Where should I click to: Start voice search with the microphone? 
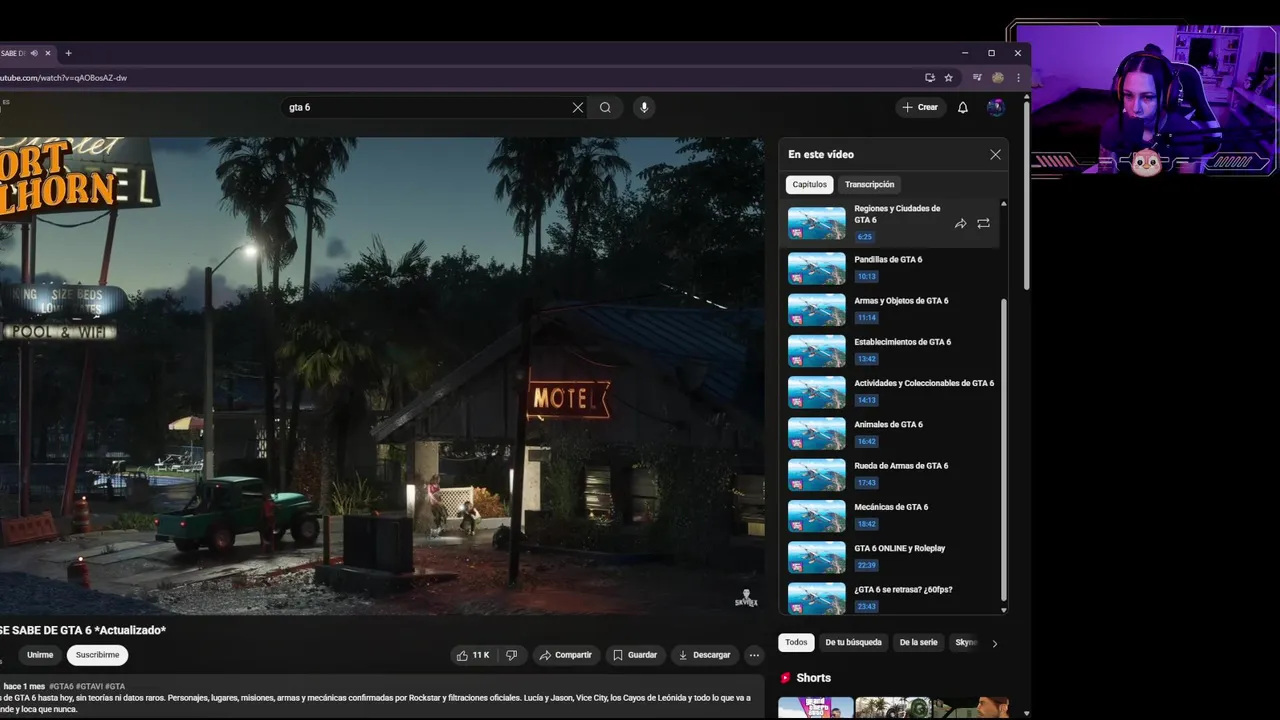click(644, 107)
